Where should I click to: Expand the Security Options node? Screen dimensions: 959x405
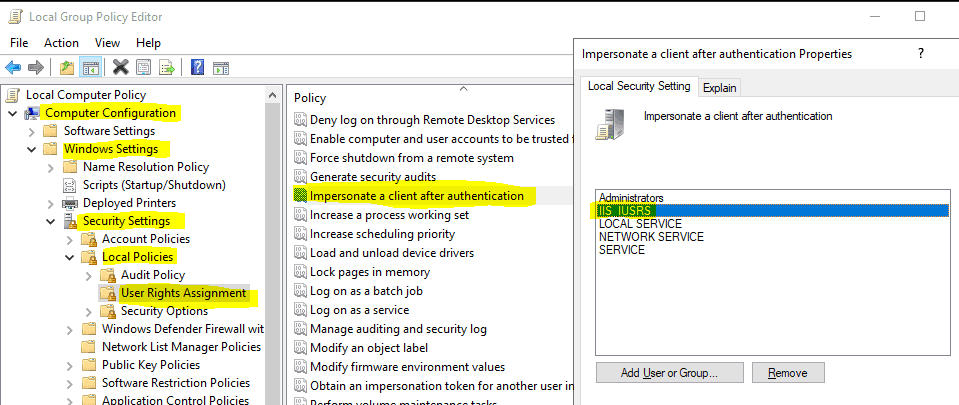[89, 312]
